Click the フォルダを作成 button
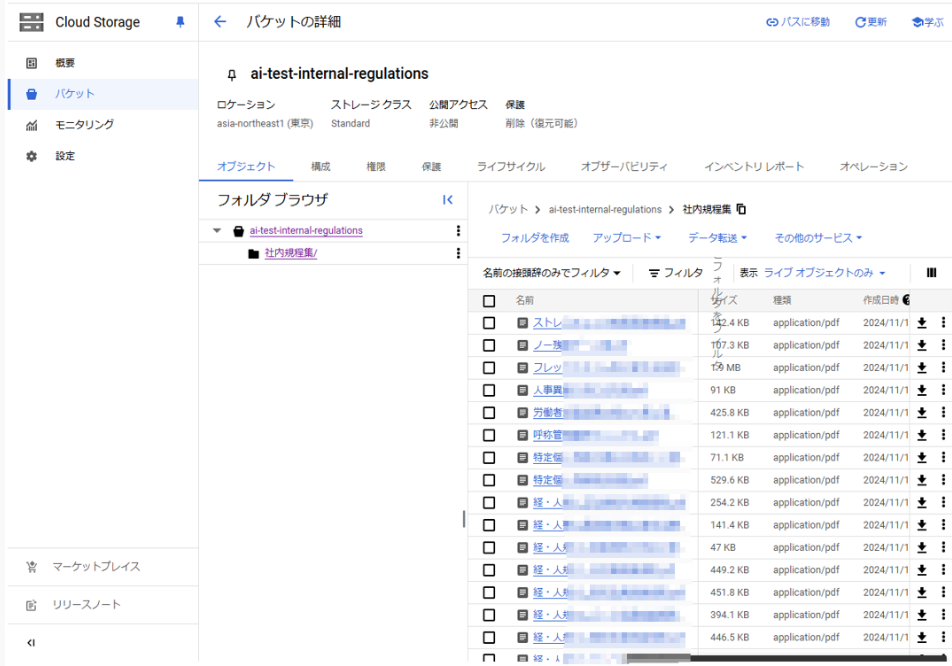 point(535,238)
